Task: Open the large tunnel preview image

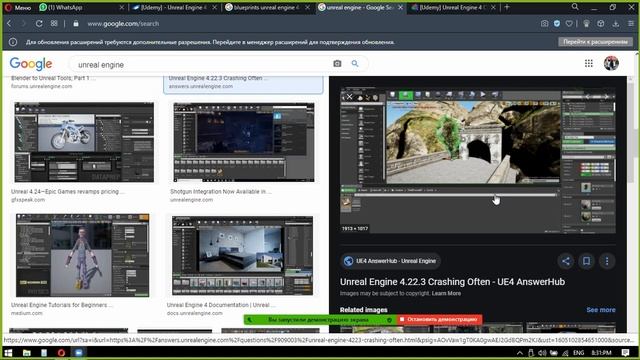Action: pos(478,161)
